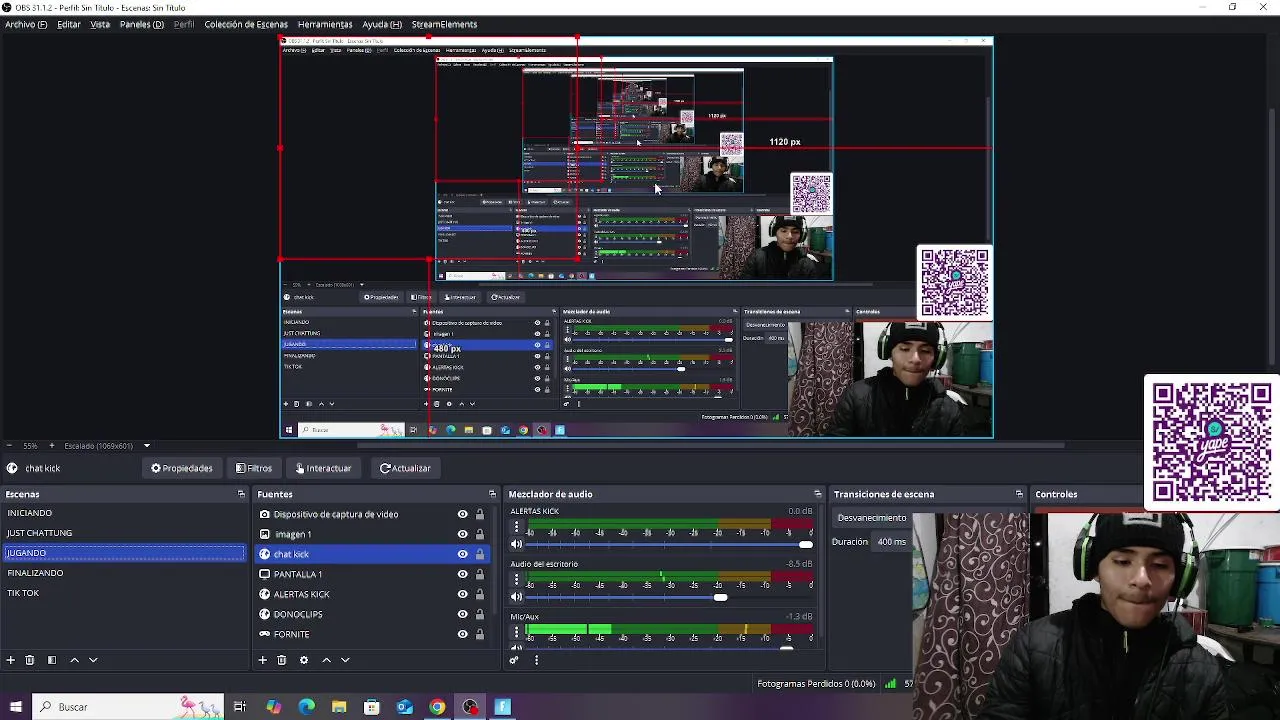Viewport: 1280px width, 720px height.
Task: Add a new source with plus icon
Action: pyautogui.click(x=263, y=660)
